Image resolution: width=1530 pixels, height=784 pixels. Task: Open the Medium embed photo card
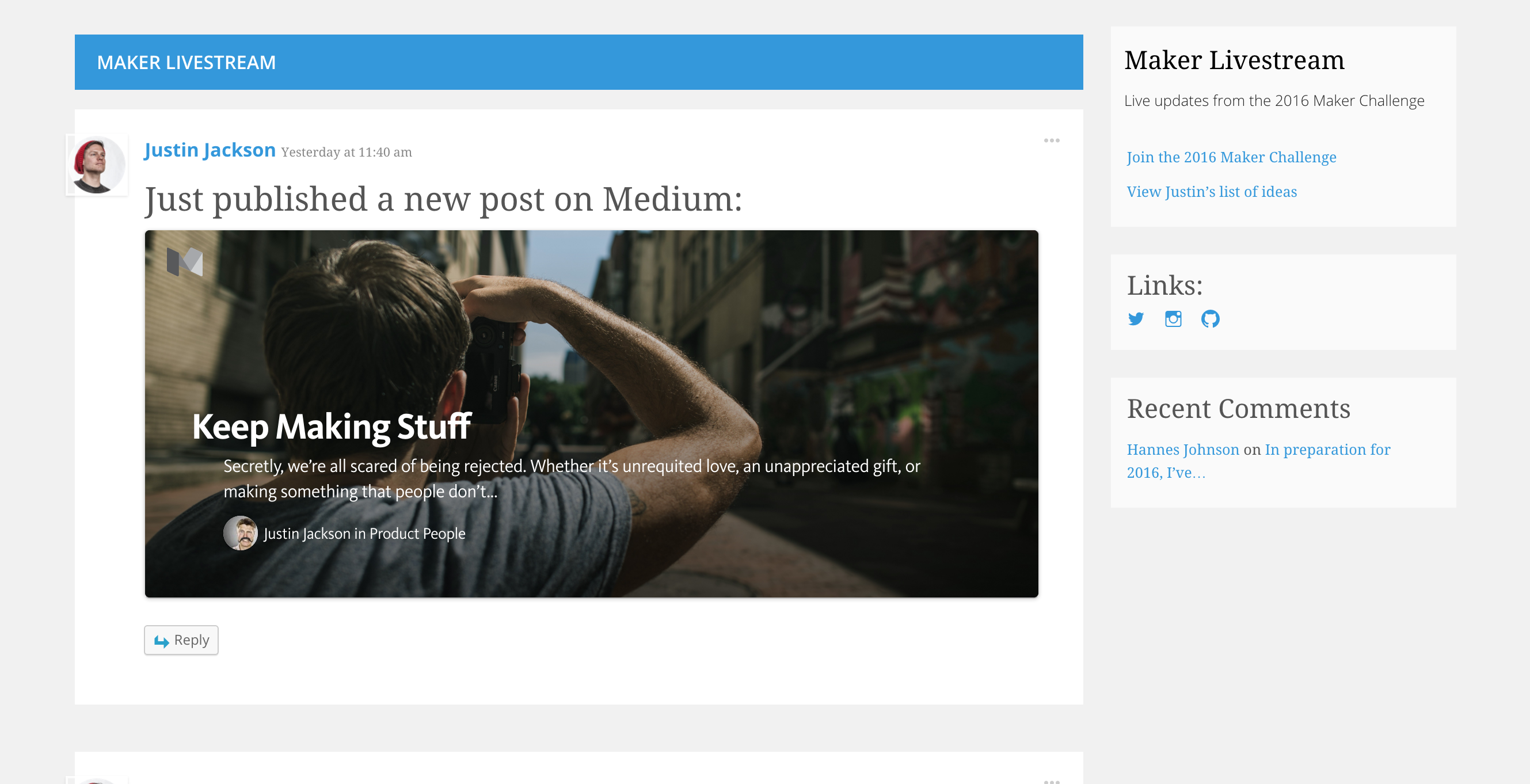(x=591, y=413)
